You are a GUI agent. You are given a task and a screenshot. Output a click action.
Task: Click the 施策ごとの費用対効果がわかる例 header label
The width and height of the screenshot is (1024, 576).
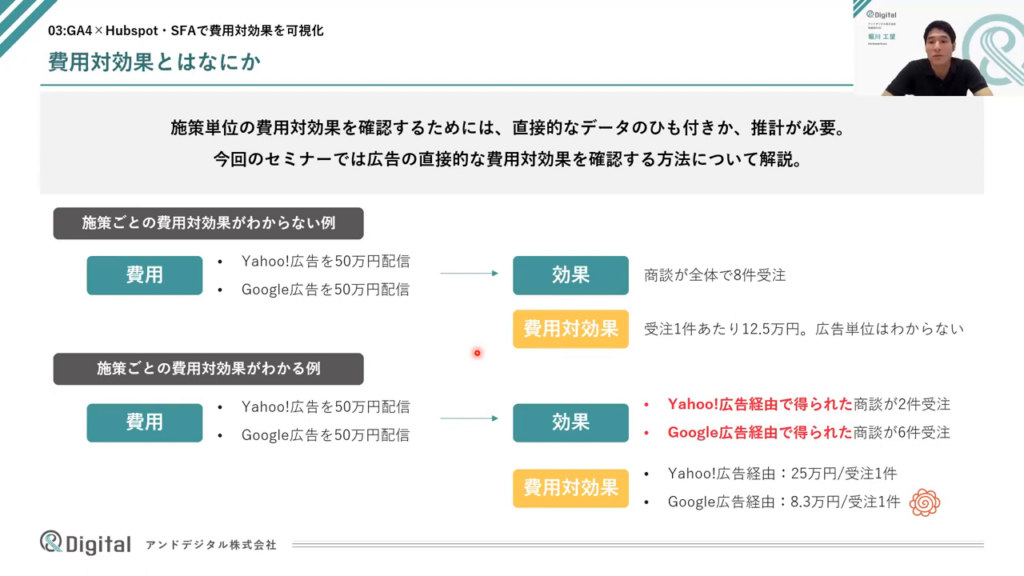click(208, 368)
